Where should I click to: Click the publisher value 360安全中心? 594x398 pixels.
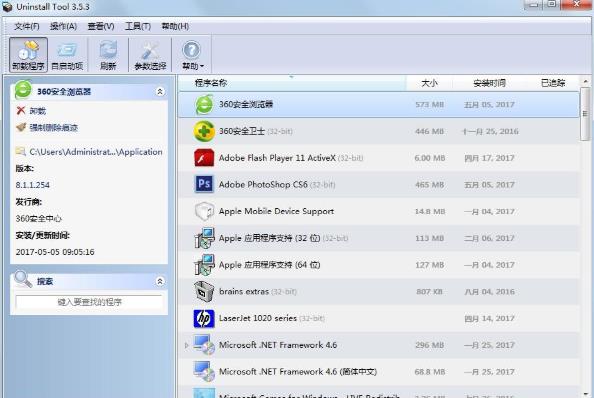pyautogui.click(x=39, y=219)
